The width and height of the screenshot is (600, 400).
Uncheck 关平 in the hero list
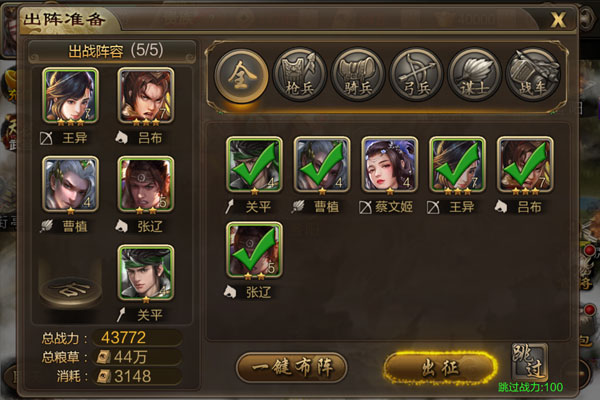254,165
